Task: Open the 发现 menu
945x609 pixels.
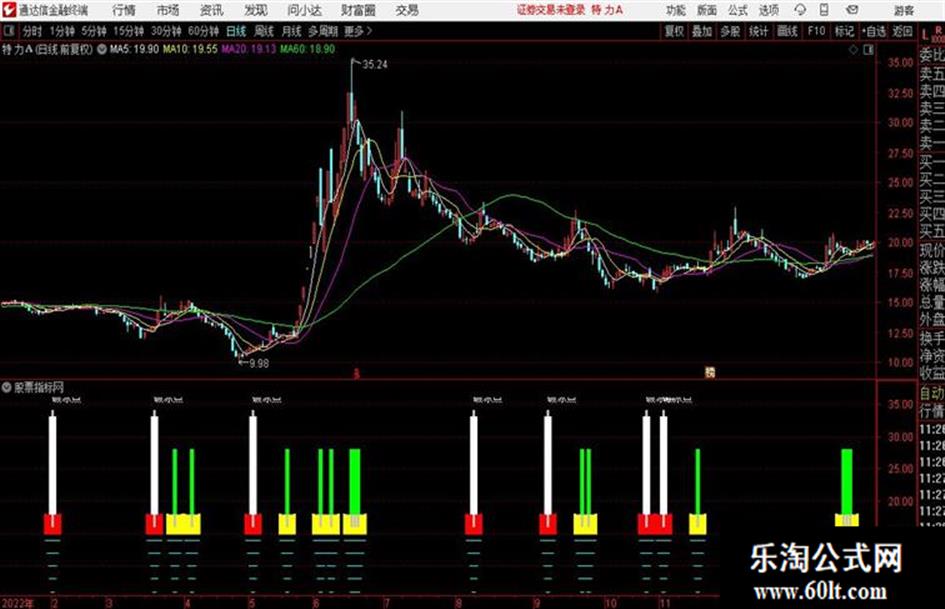Action: (x=256, y=10)
